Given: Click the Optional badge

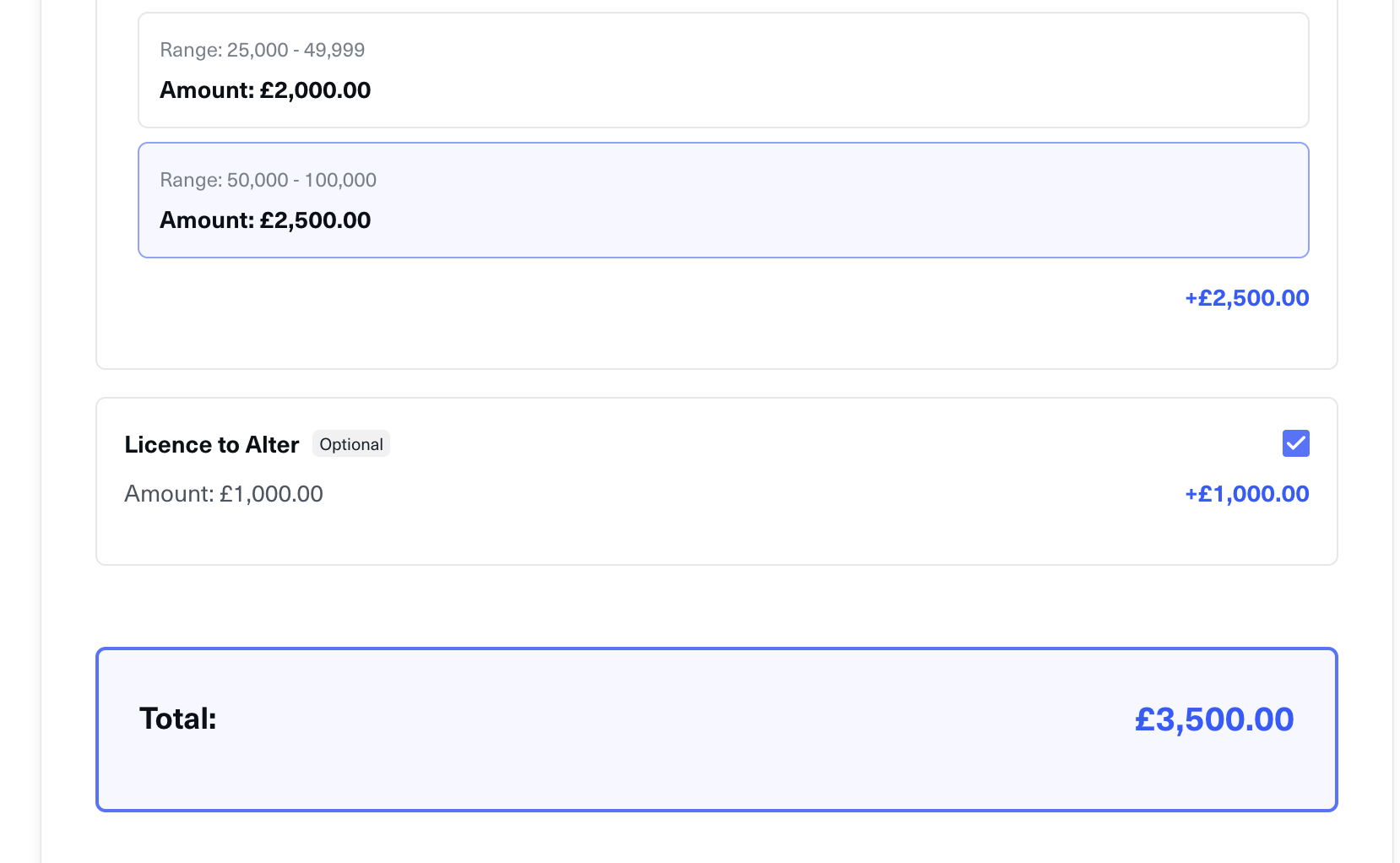Looking at the screenshot, I should [351, 444].
